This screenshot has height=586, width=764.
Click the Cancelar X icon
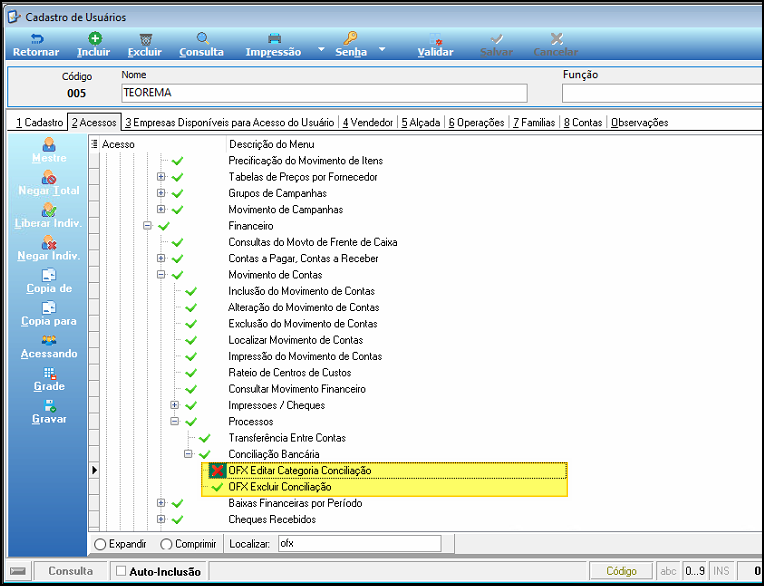556,39
